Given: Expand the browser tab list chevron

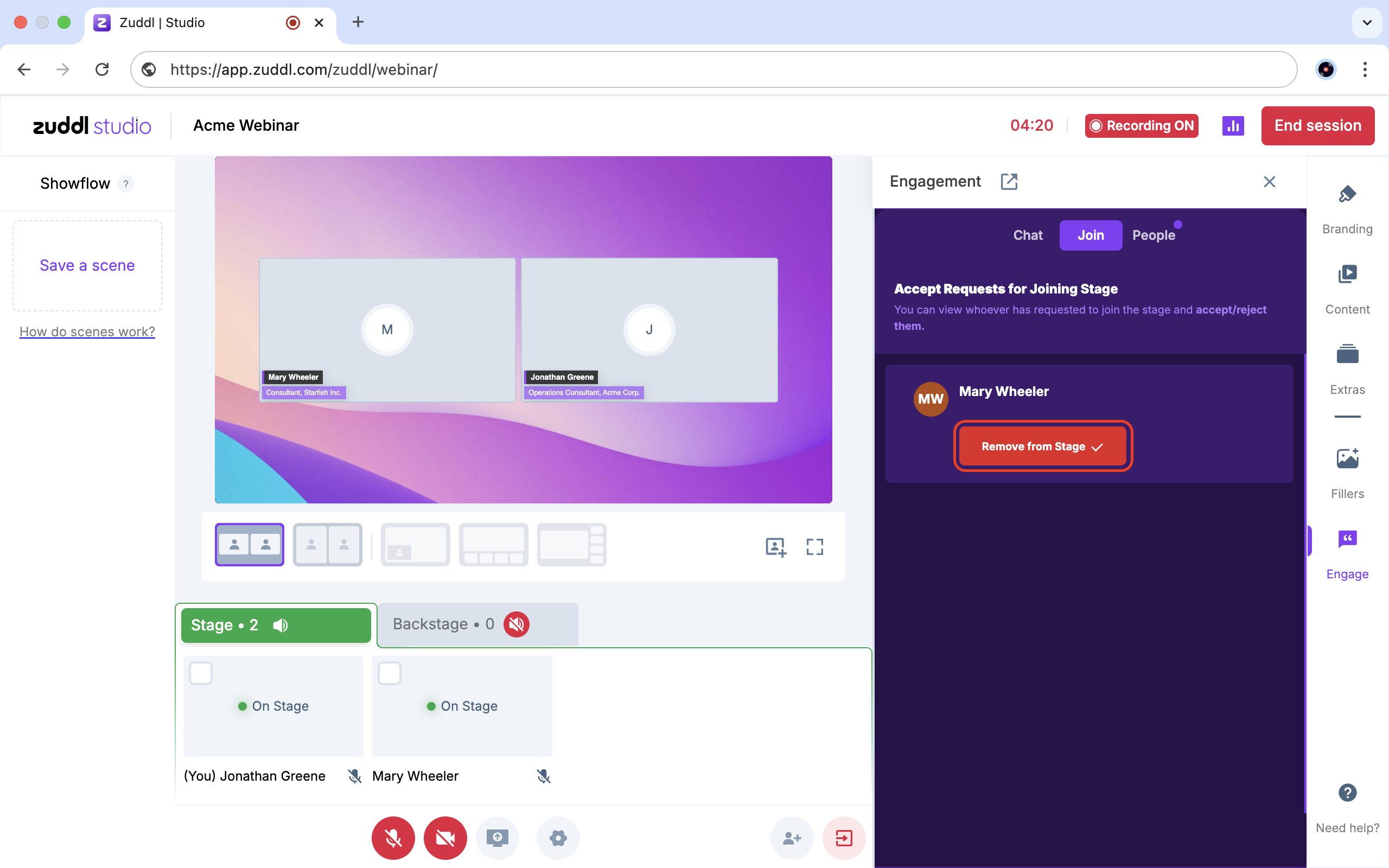Looking at the screenshot, I should 1367,22.
